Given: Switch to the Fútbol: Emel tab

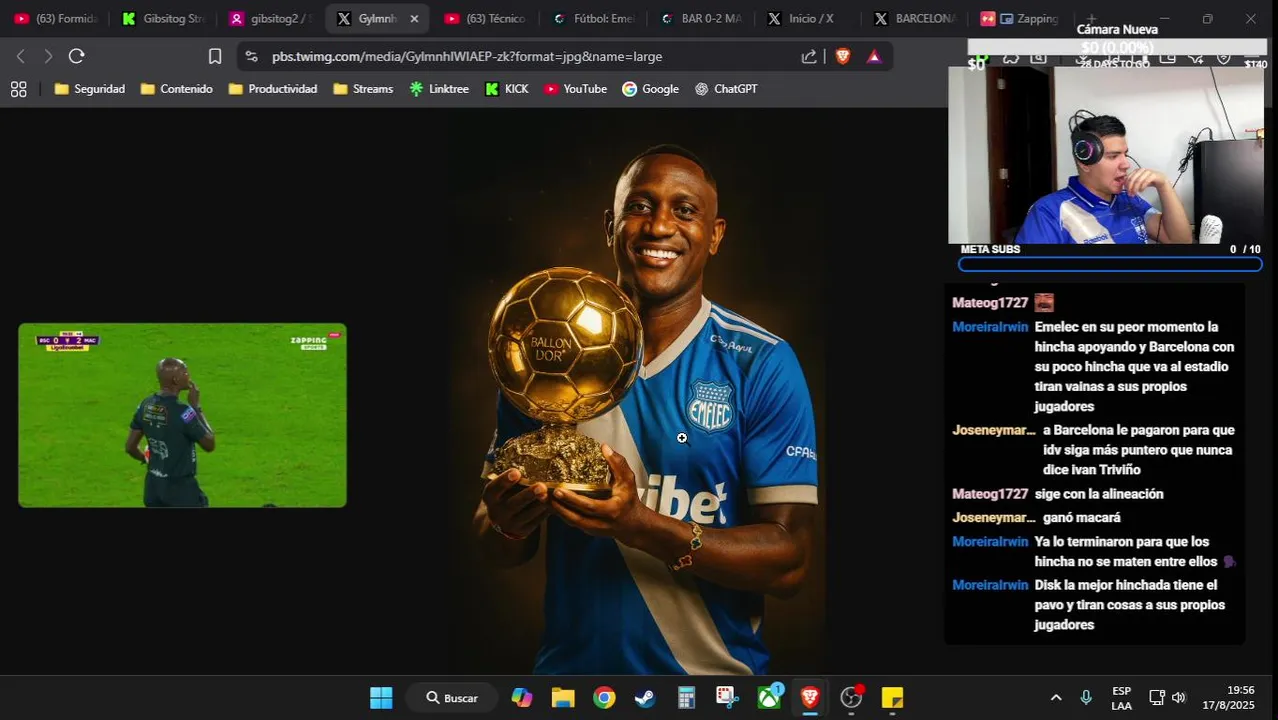Looking at the screenshot, I should [593, 19].
